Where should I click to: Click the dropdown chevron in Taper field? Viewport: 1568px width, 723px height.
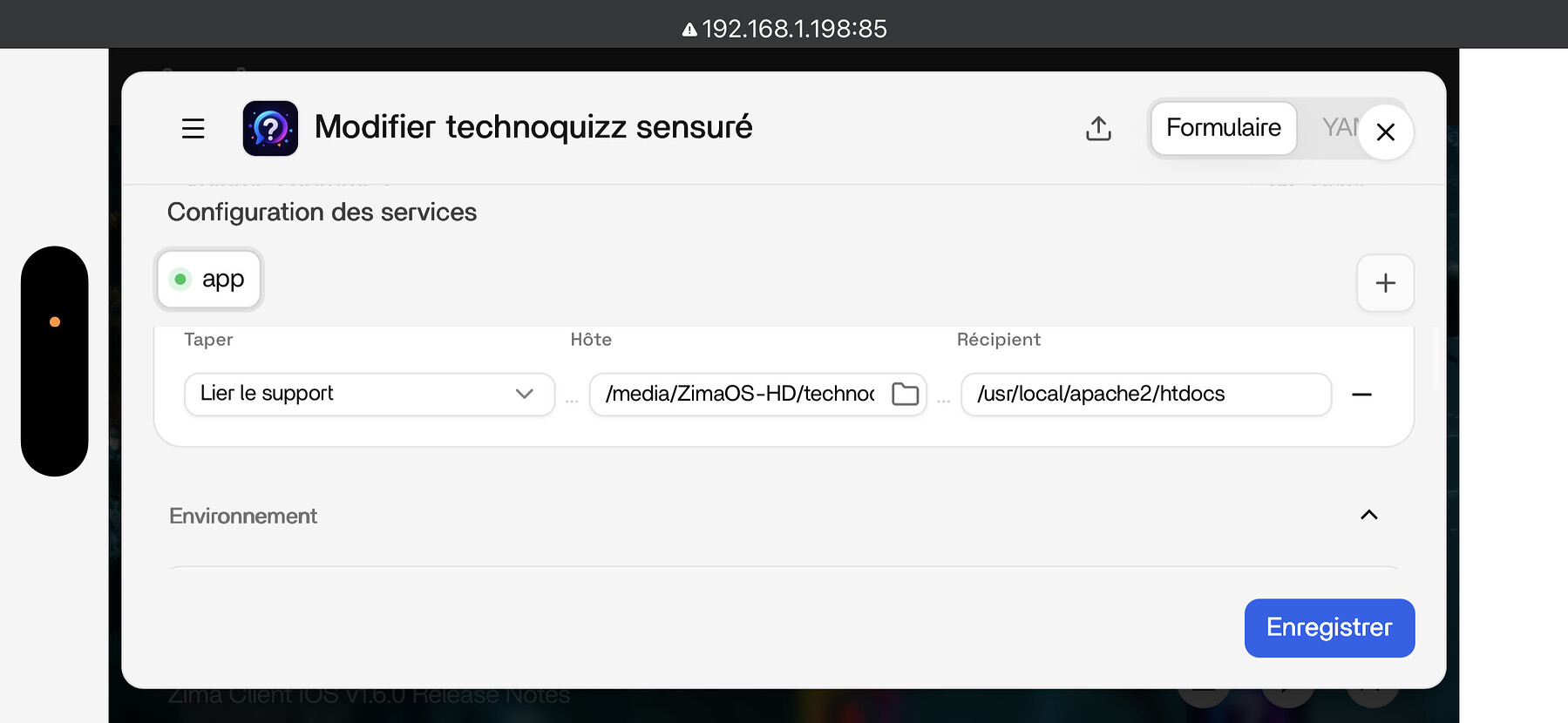[x=524, y=394]
